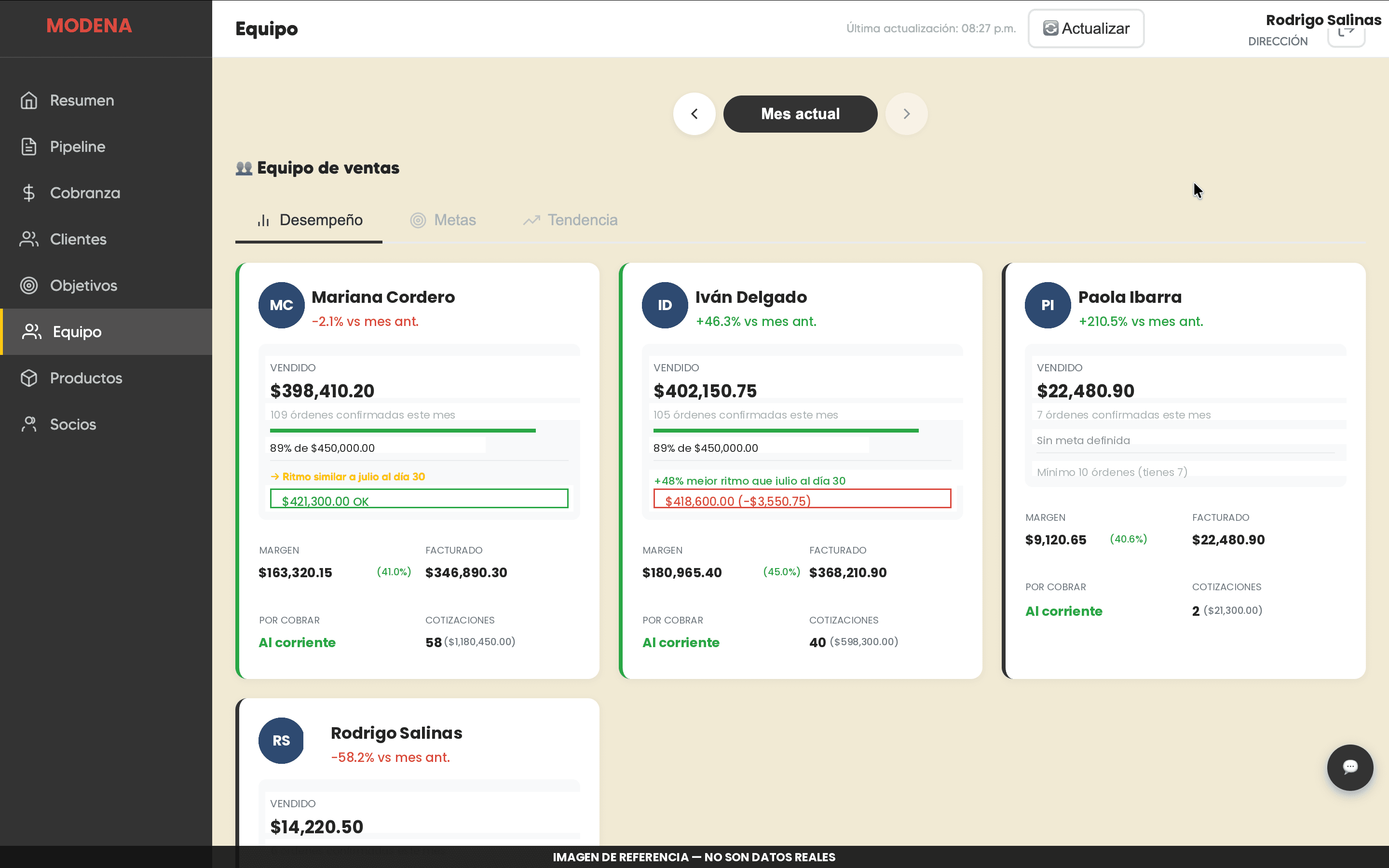Click Paola's 2 cotizaciones value
Viewport: 1389px width, 868px height.
tap(1196, 611)
